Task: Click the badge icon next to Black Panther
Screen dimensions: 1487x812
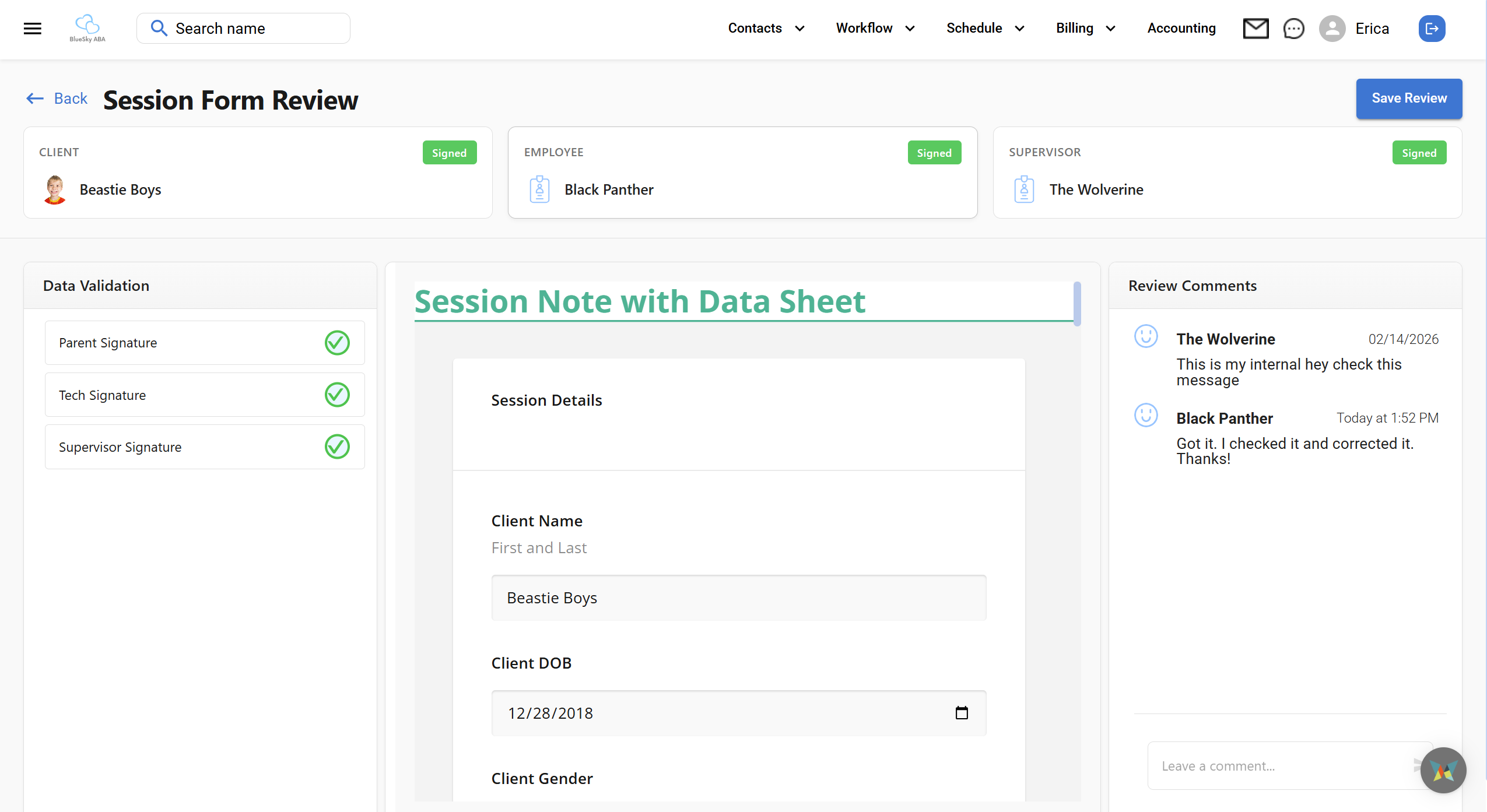Action: click(539, 189)
